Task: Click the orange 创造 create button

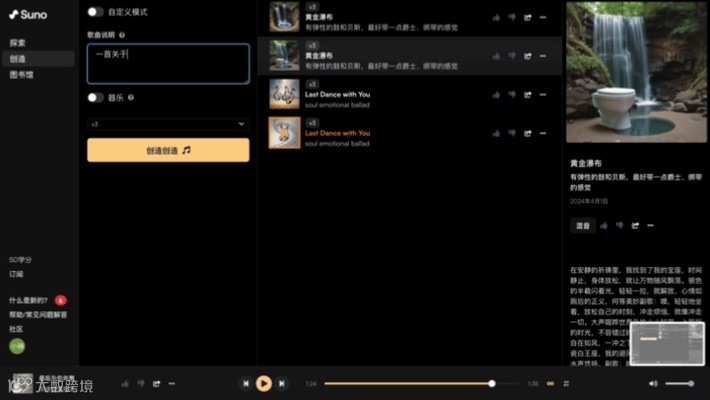Action: (x=168, y=150)
